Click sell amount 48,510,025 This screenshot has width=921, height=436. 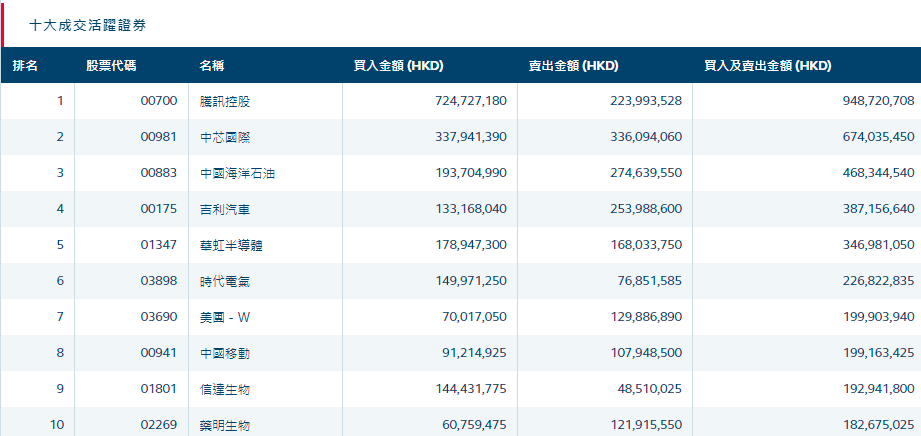pos(650,388)
